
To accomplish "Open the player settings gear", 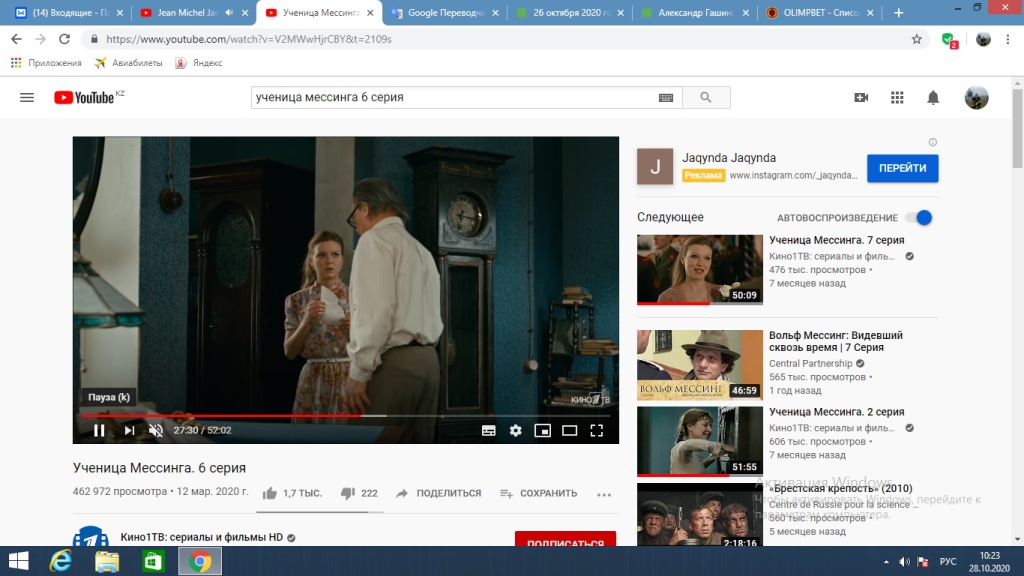I will click(x=516, y=430).
